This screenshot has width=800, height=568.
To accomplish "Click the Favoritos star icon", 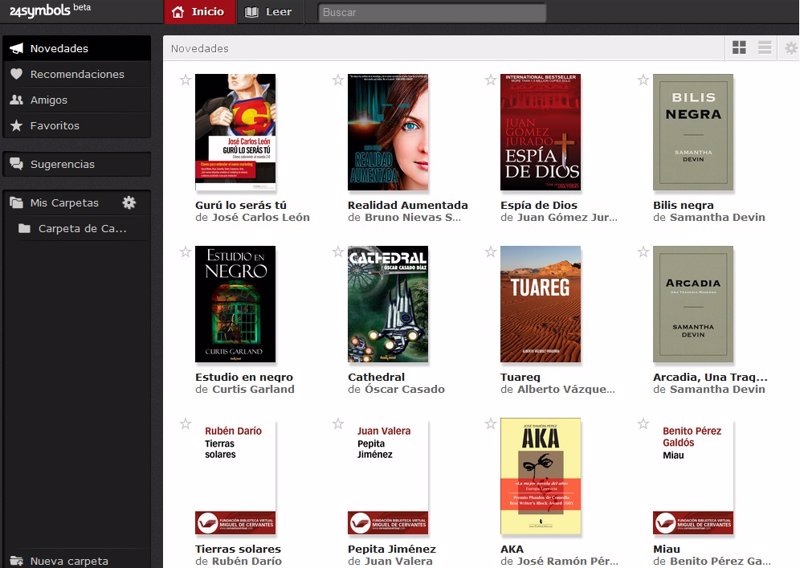I will [16, 126].
